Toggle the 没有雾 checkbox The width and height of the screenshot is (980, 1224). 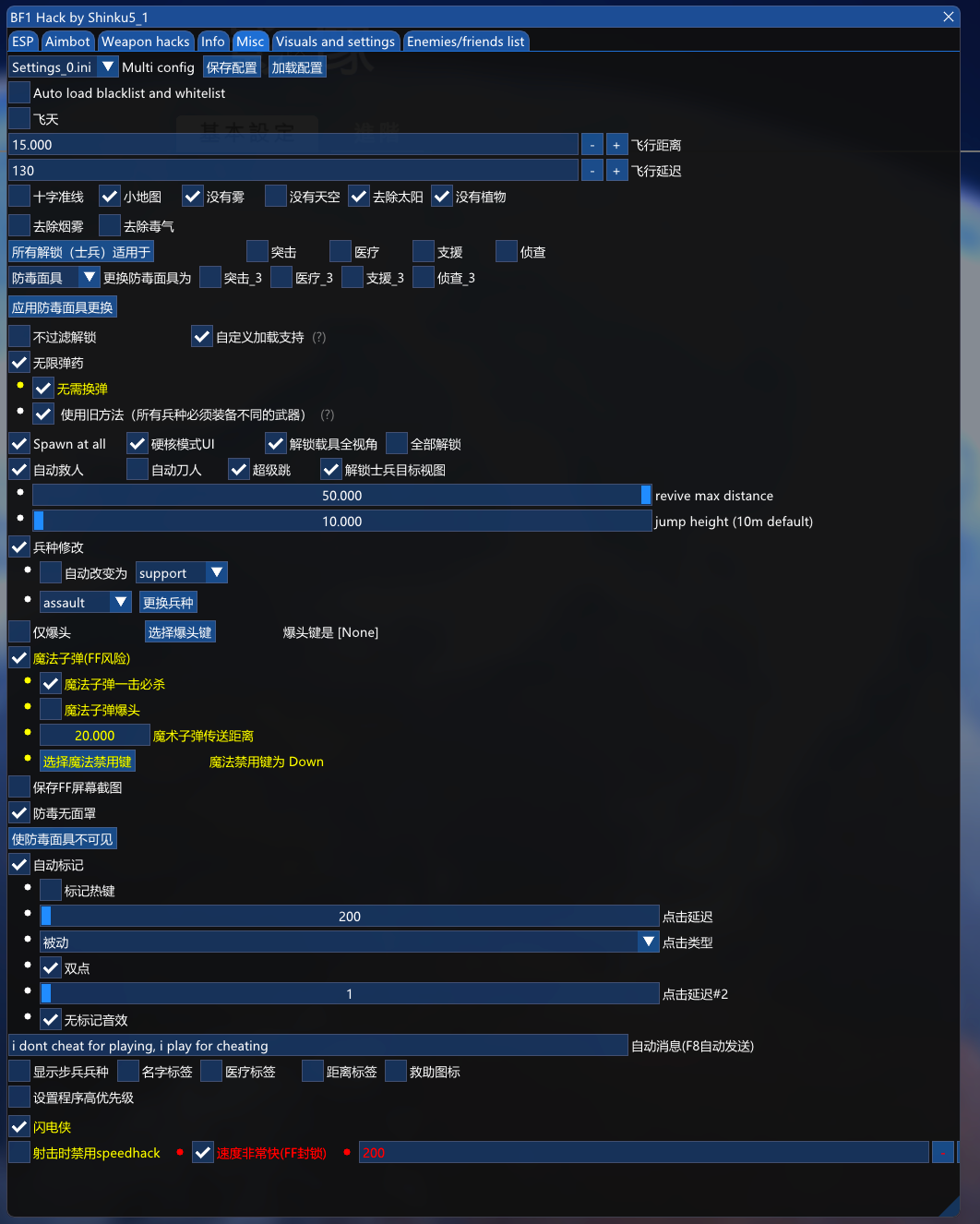tap(193, 197)
